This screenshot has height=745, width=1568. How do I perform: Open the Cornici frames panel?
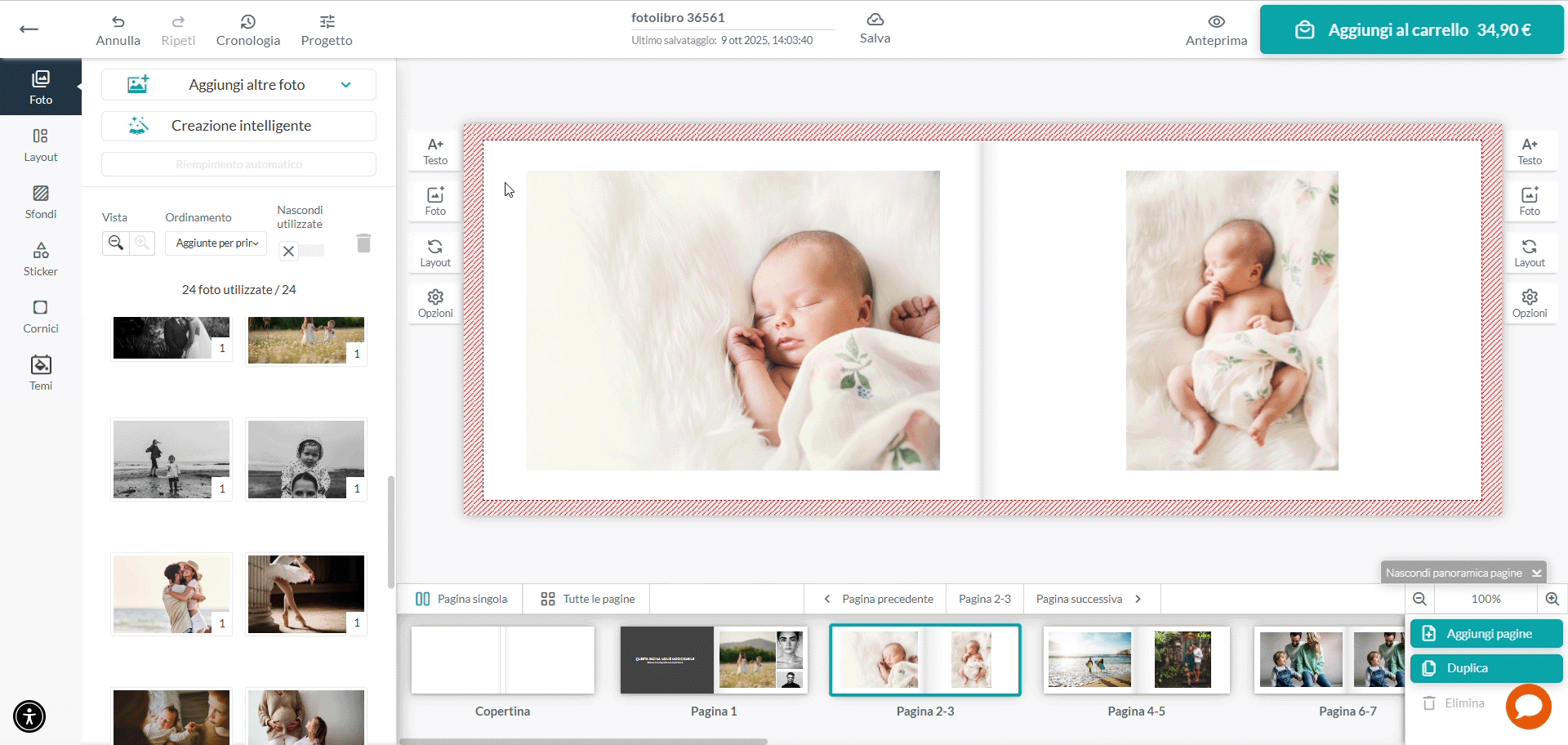pyautogui.click(x=40, y=316)
